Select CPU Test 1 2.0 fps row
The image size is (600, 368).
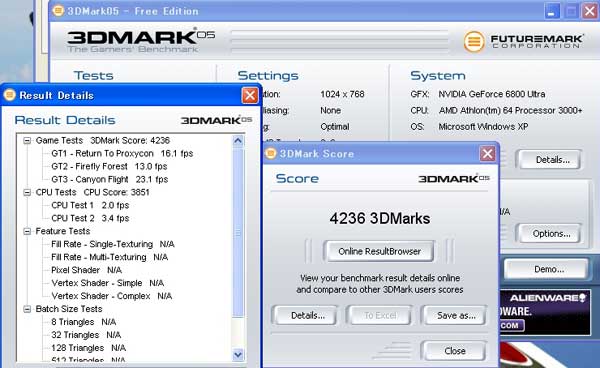pyautogui.click(x=90, y=205)
